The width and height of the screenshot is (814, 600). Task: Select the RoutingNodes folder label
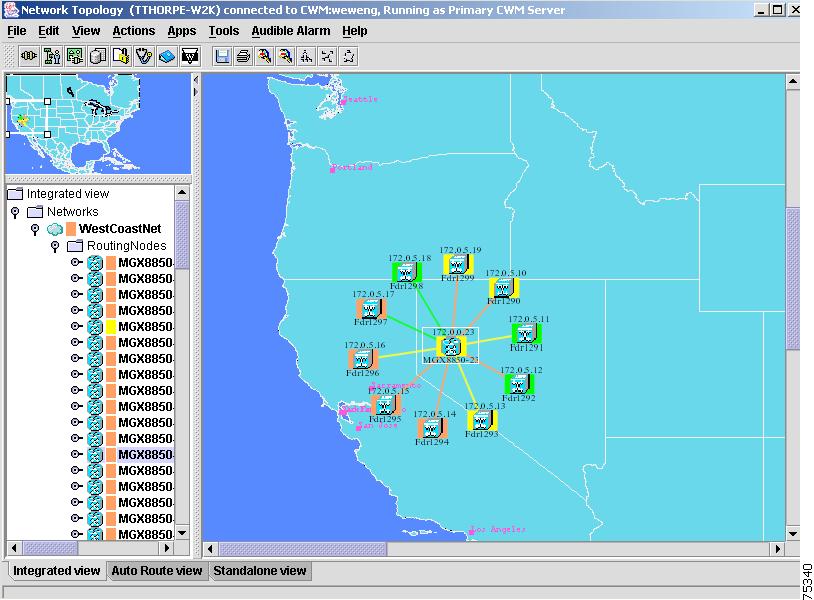(x=127, y=246)
